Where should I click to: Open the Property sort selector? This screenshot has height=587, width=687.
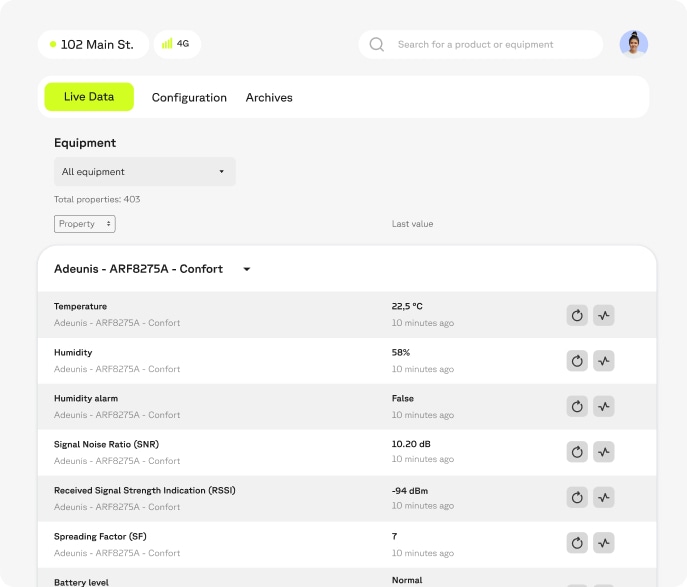tap(85, 224)
